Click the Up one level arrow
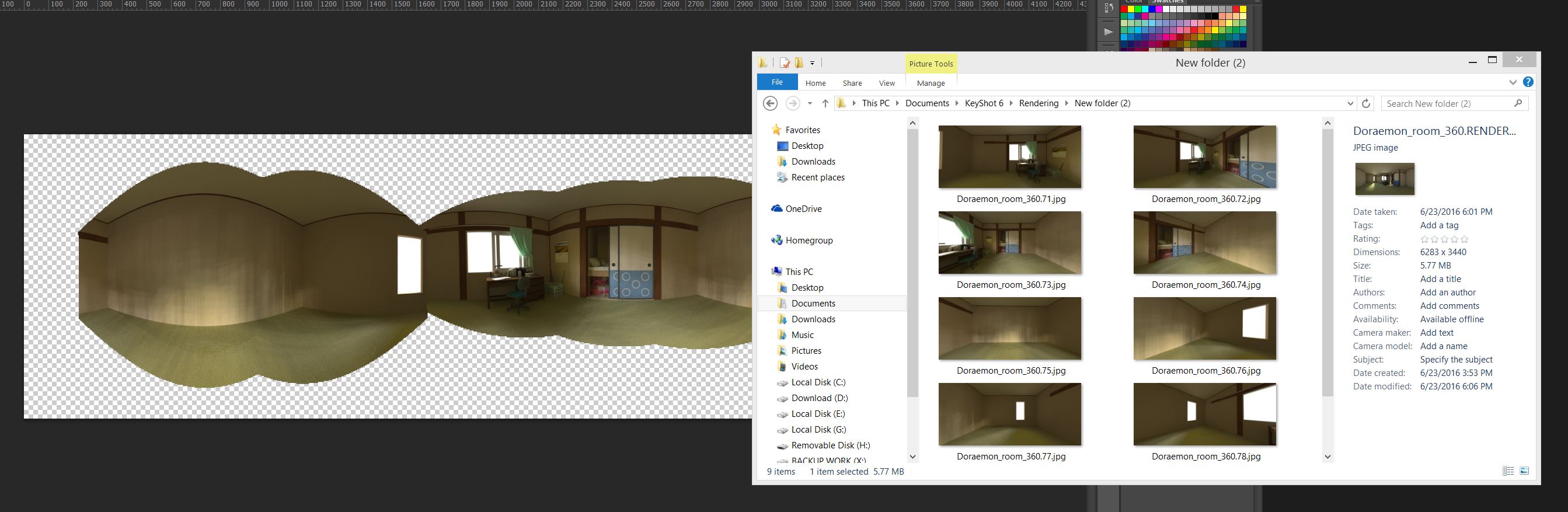The height and width of the screenshot is (512, 1568). (825, 103)
